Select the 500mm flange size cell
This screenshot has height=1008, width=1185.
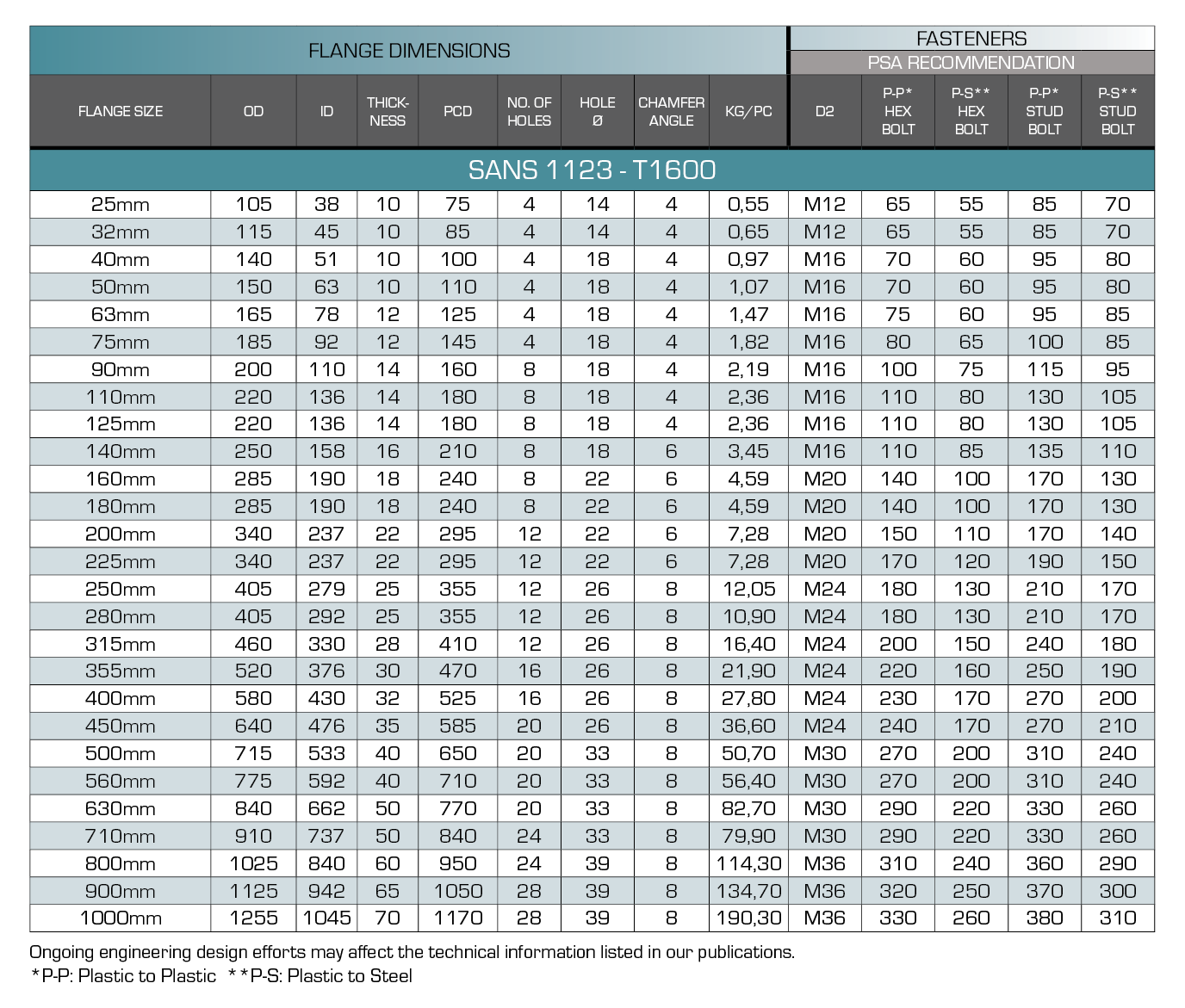pyautogui.click(x=121, y=754)
